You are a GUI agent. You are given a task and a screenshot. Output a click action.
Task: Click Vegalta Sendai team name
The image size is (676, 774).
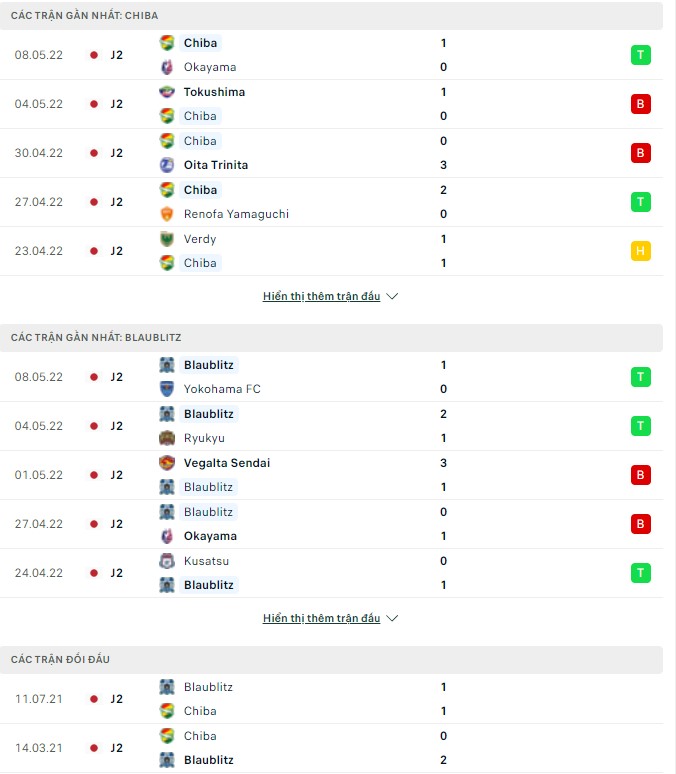[x=227, y=463]
